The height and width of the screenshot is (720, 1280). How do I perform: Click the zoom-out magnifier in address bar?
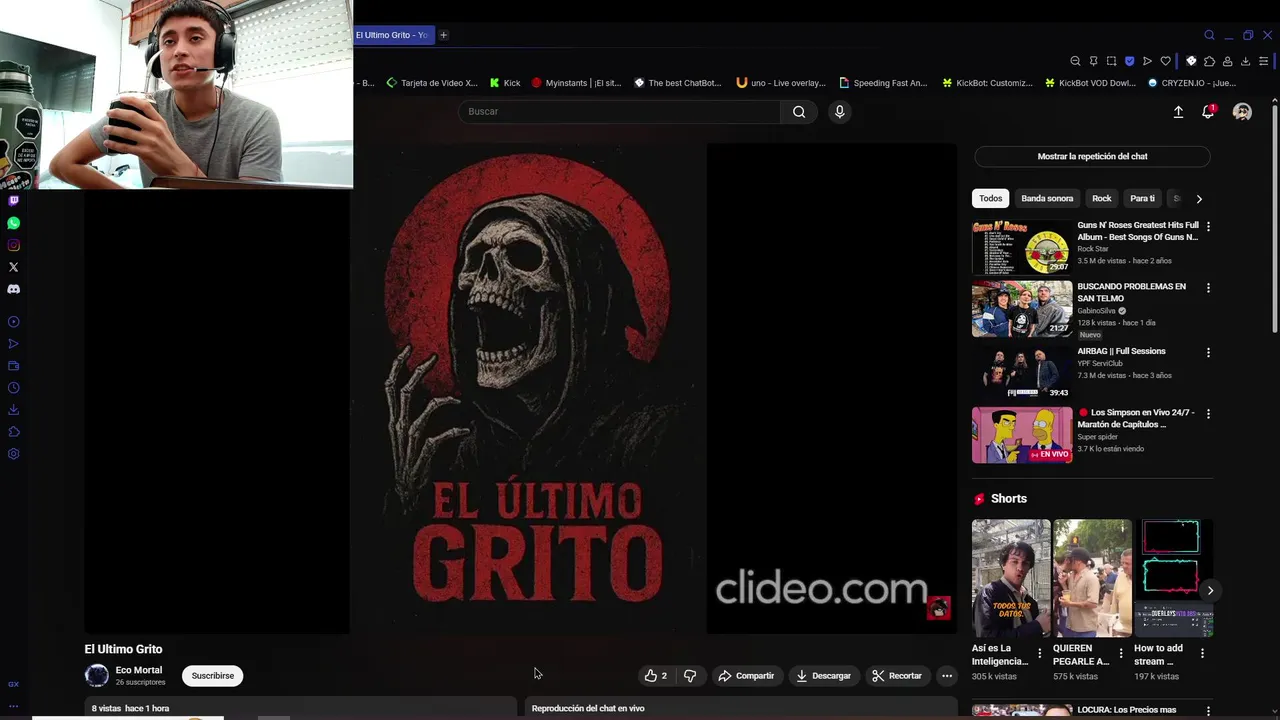pyautogui.click(x=1075, y=61)
